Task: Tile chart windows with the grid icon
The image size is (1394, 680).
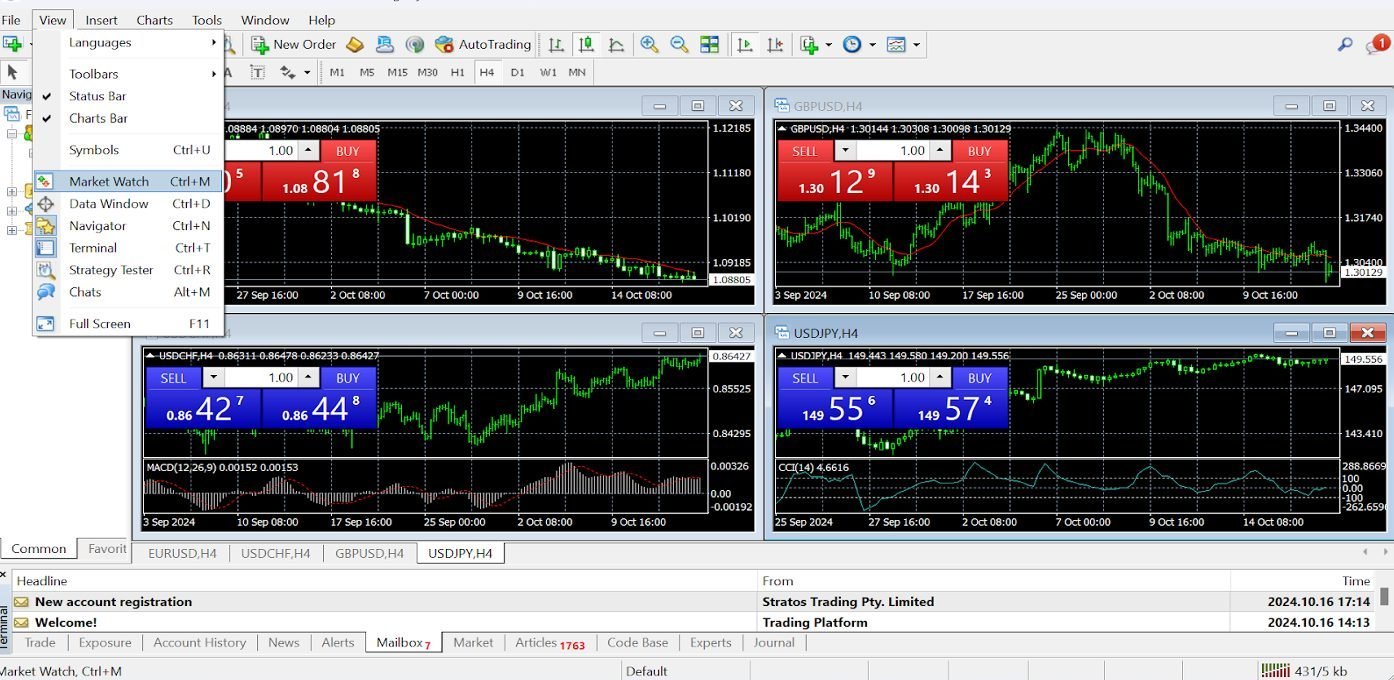Action: (709, 44)
